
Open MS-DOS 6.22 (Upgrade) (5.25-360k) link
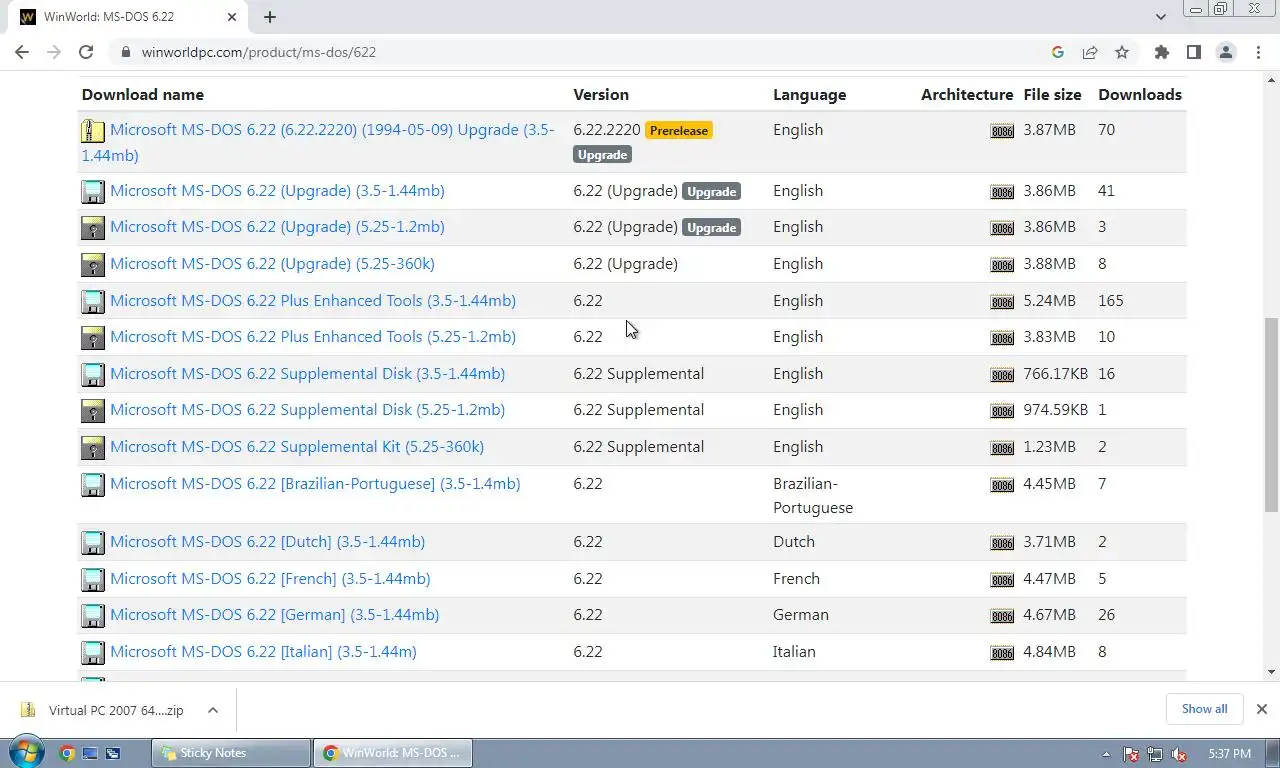point(272,264)
